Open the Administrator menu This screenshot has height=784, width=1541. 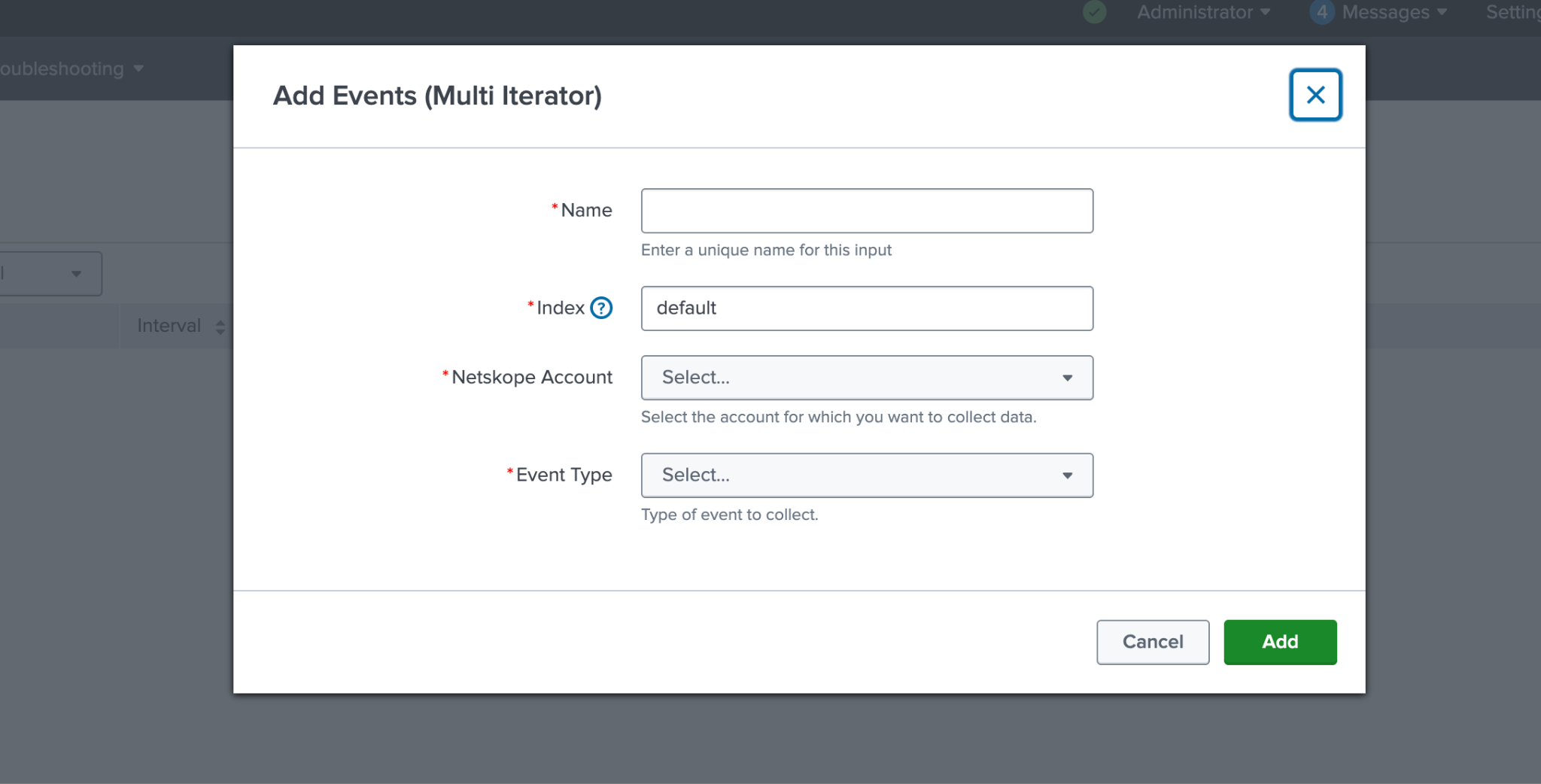pyautogui.click(x=1203, y=12)
